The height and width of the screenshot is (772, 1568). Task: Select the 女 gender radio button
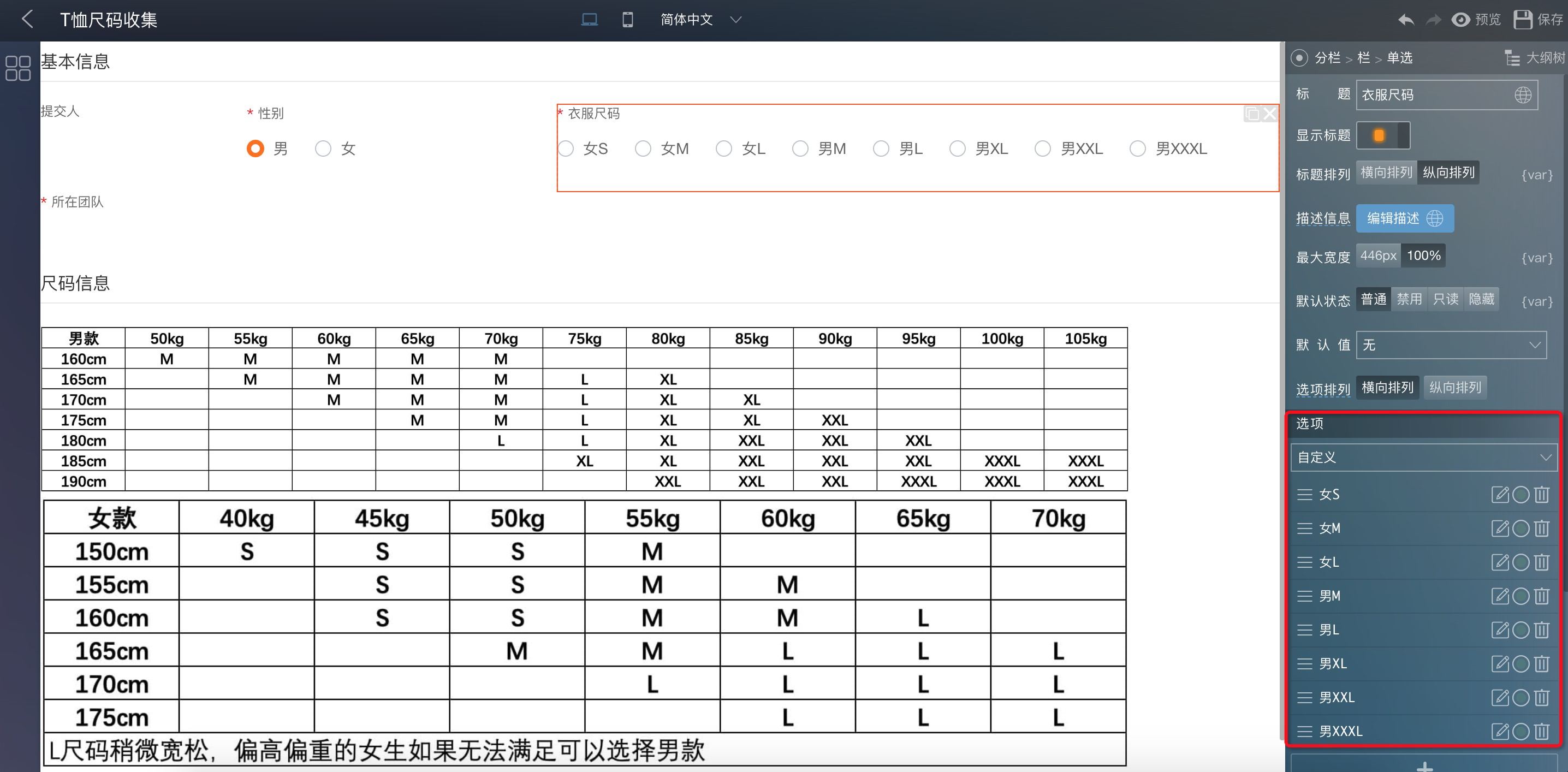click(323, 149)
